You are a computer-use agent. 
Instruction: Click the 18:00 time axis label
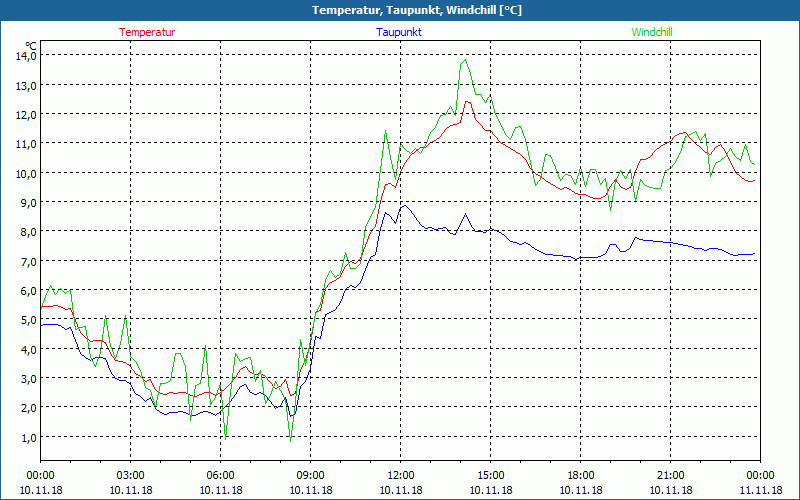[x=580, y=475]
